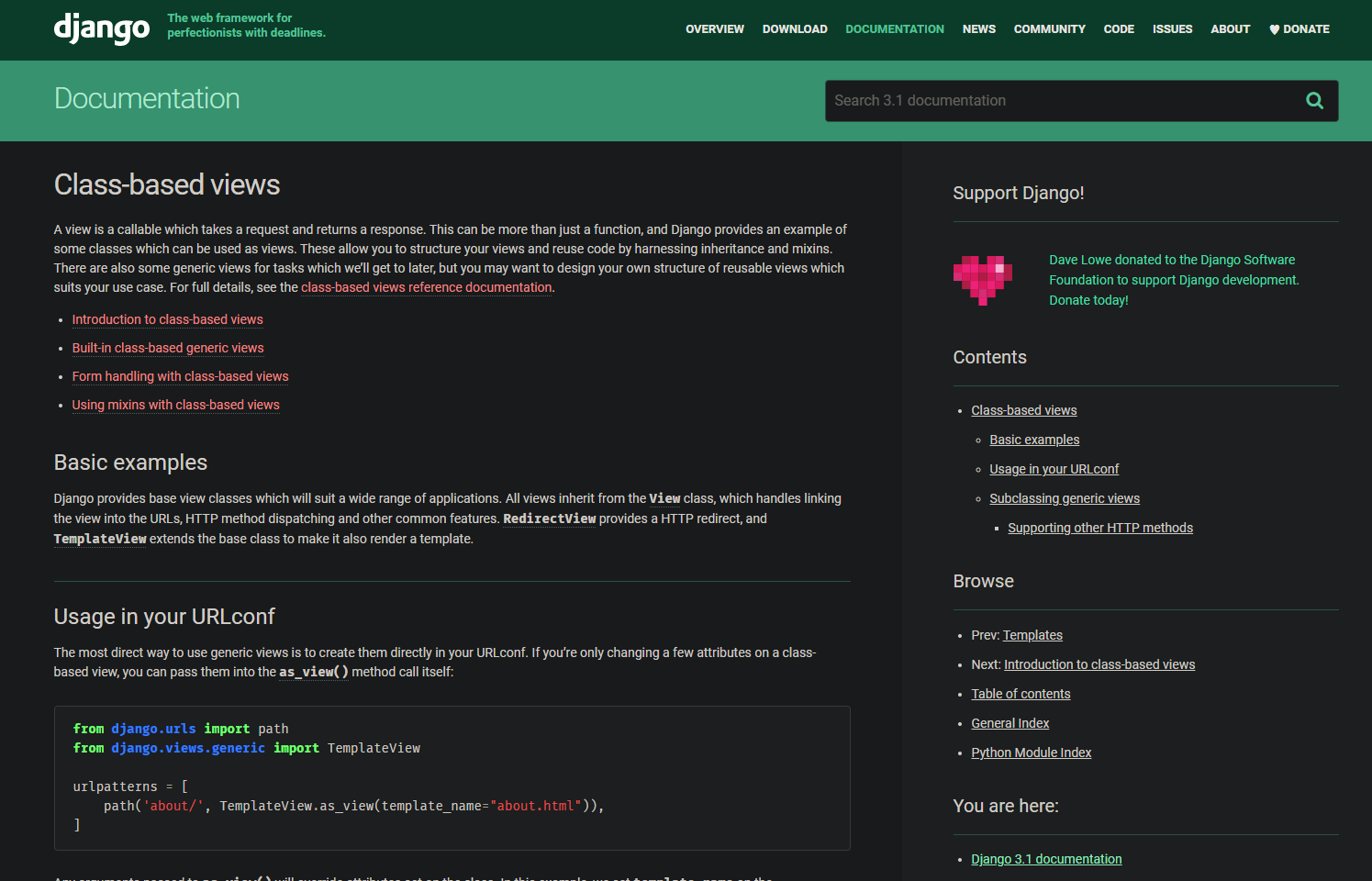Click the pixel heart donation icon
Image resolution: width=1372 pixels, height=881 pixels.
(982, 280)
